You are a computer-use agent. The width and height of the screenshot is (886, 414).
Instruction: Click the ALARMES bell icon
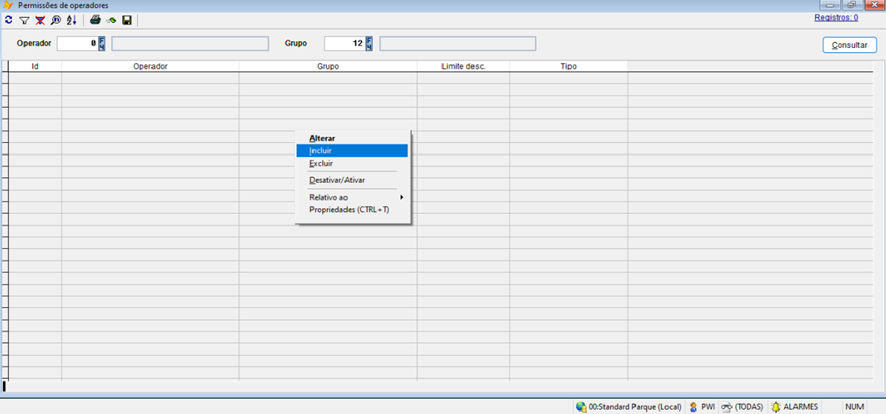pos(776,407)
